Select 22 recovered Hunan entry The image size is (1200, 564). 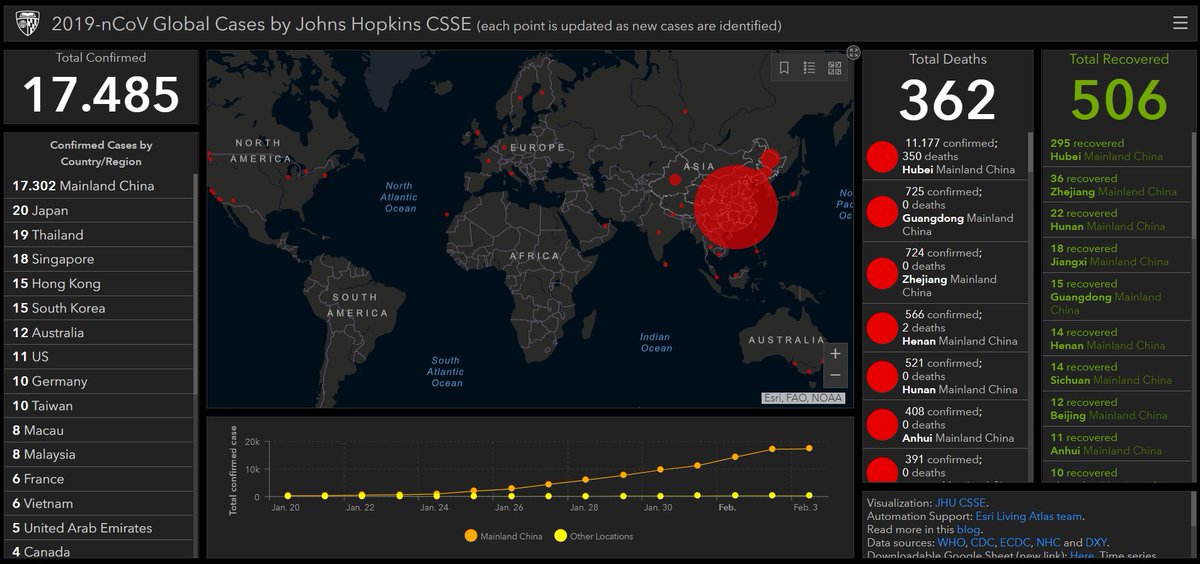(x=1116, y=220)
